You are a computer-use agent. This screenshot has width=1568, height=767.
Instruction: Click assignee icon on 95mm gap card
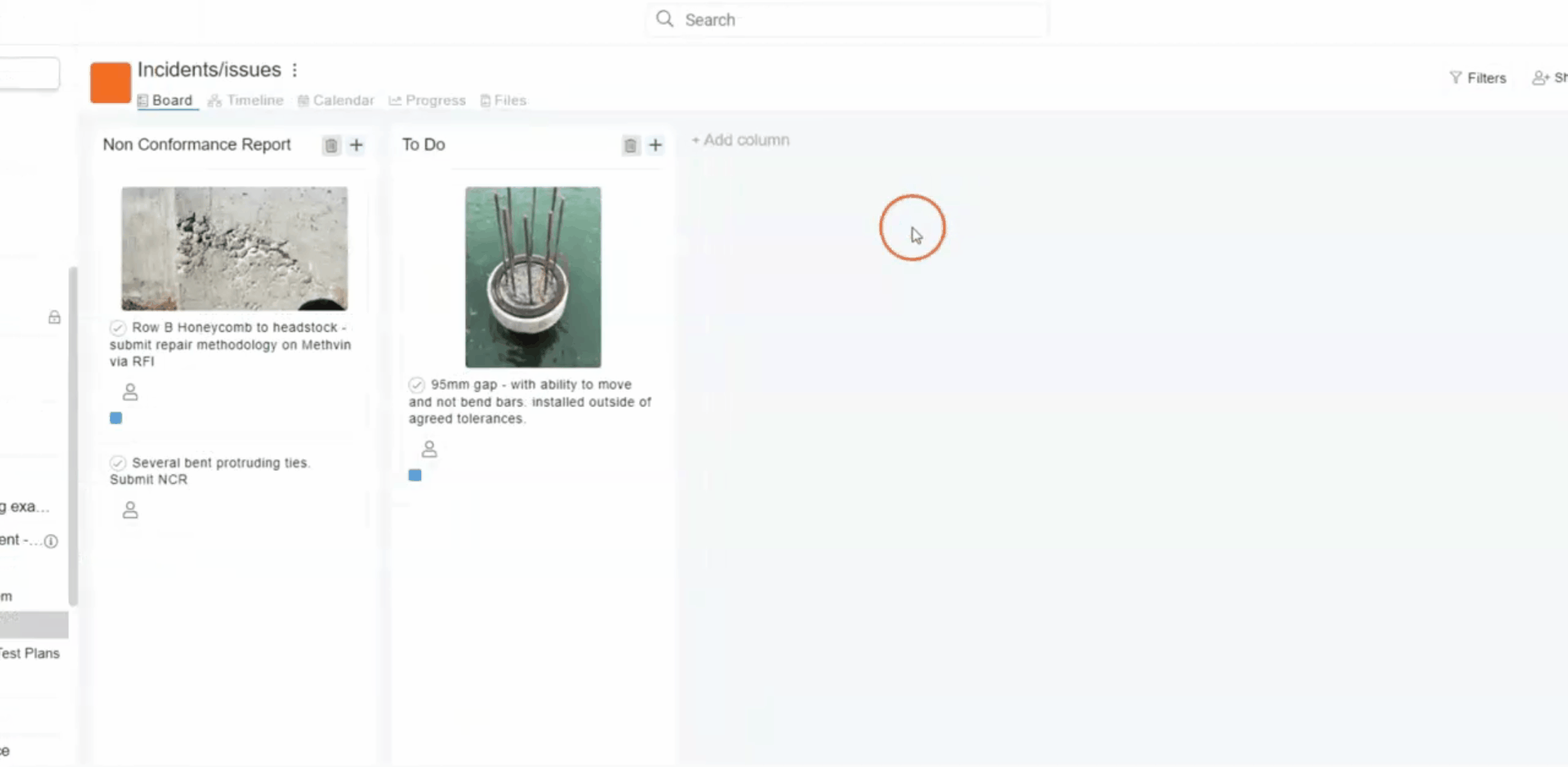point(429,449)
